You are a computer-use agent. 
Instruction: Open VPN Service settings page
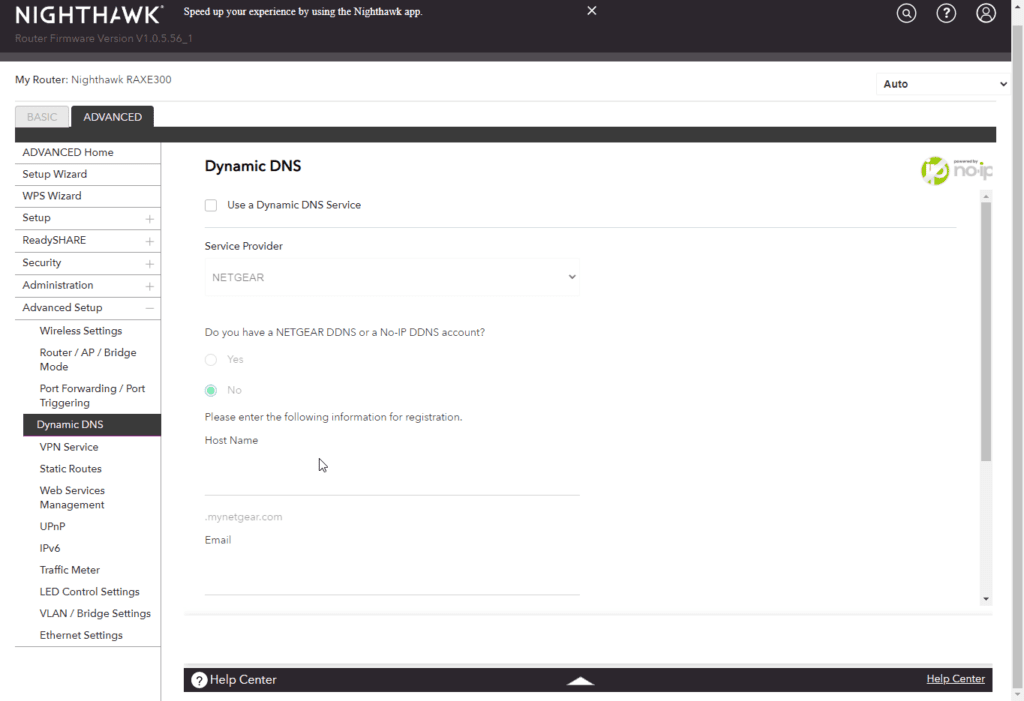click(69, 447)
